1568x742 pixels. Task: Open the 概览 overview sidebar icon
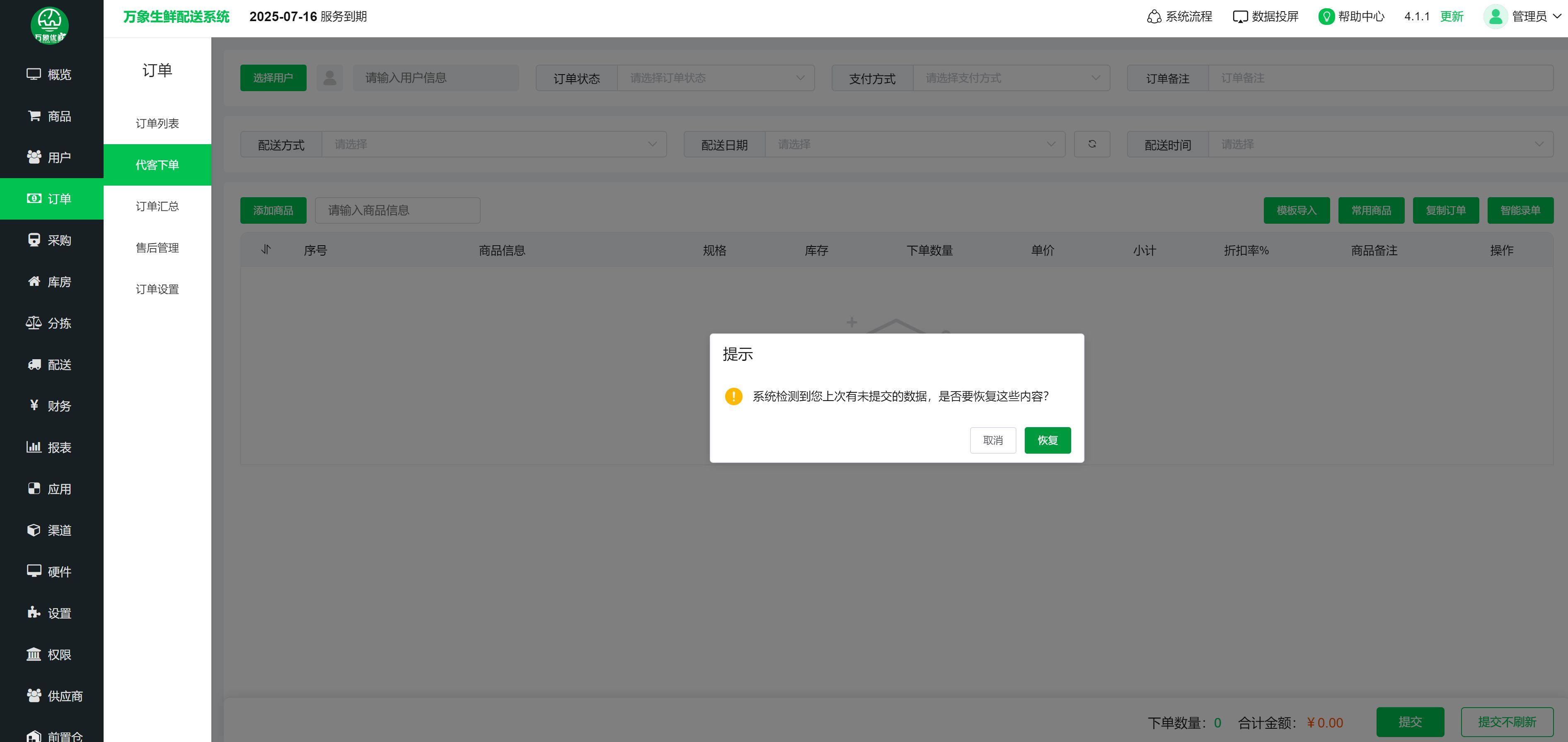tap(34, 74)
